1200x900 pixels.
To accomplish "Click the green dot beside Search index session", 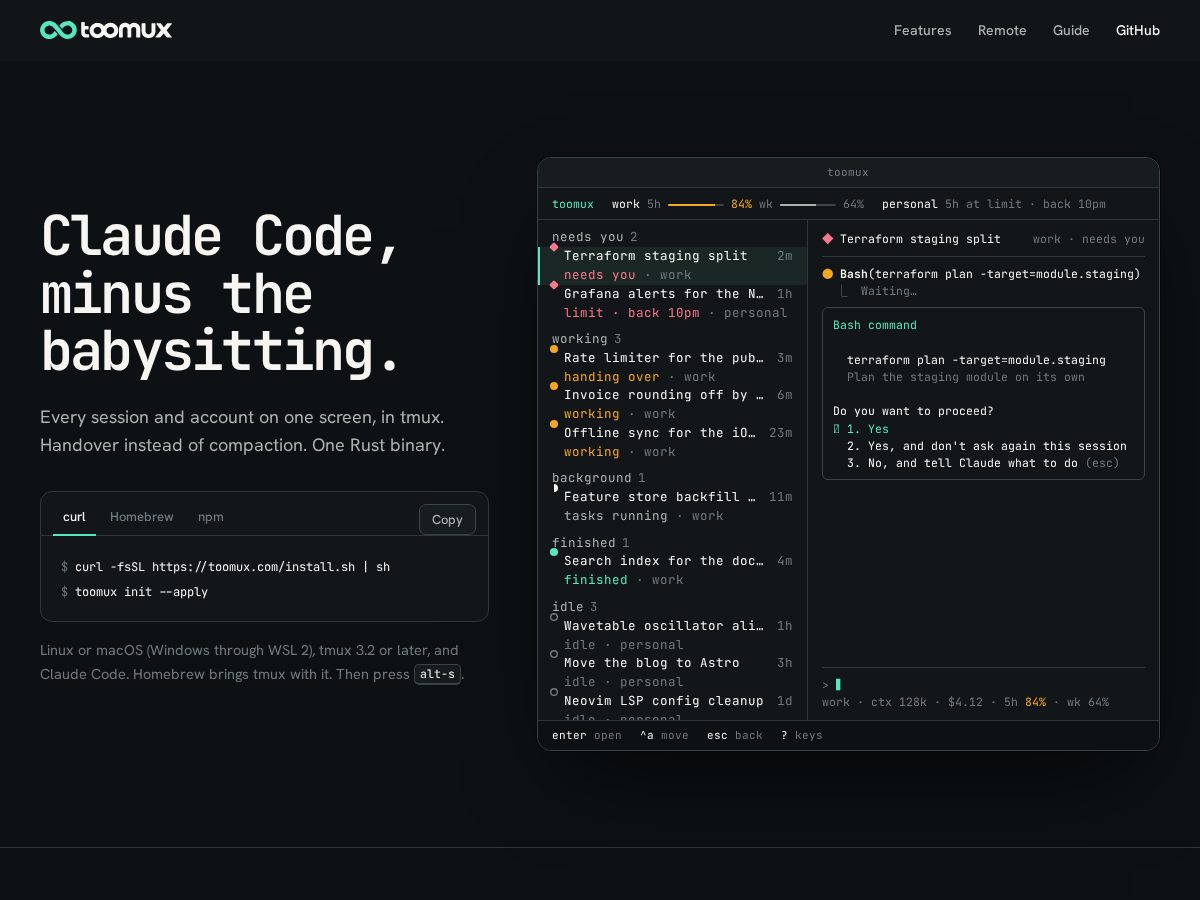I will tap(554, 552).
